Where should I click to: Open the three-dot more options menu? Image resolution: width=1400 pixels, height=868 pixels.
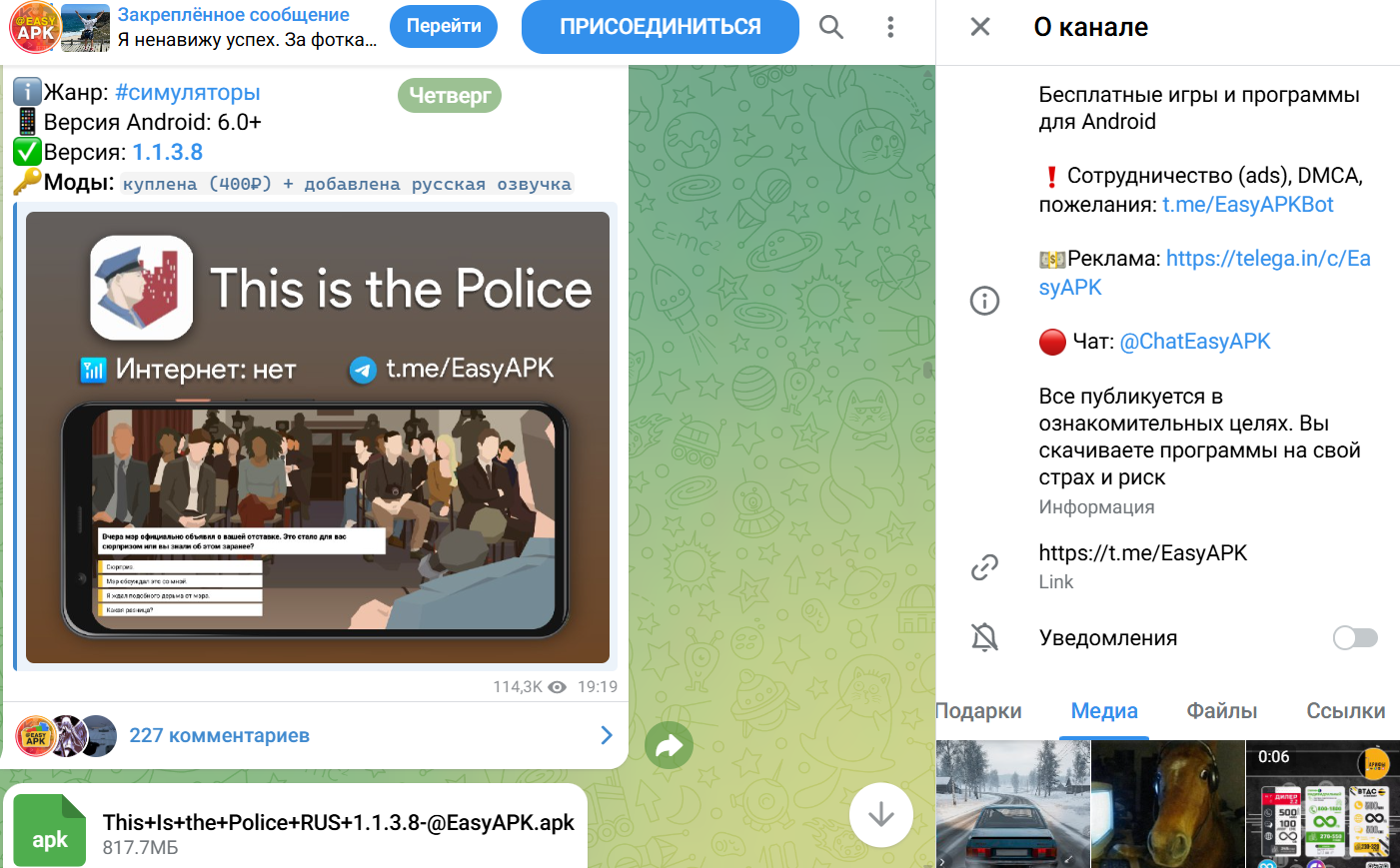[889, 27]
